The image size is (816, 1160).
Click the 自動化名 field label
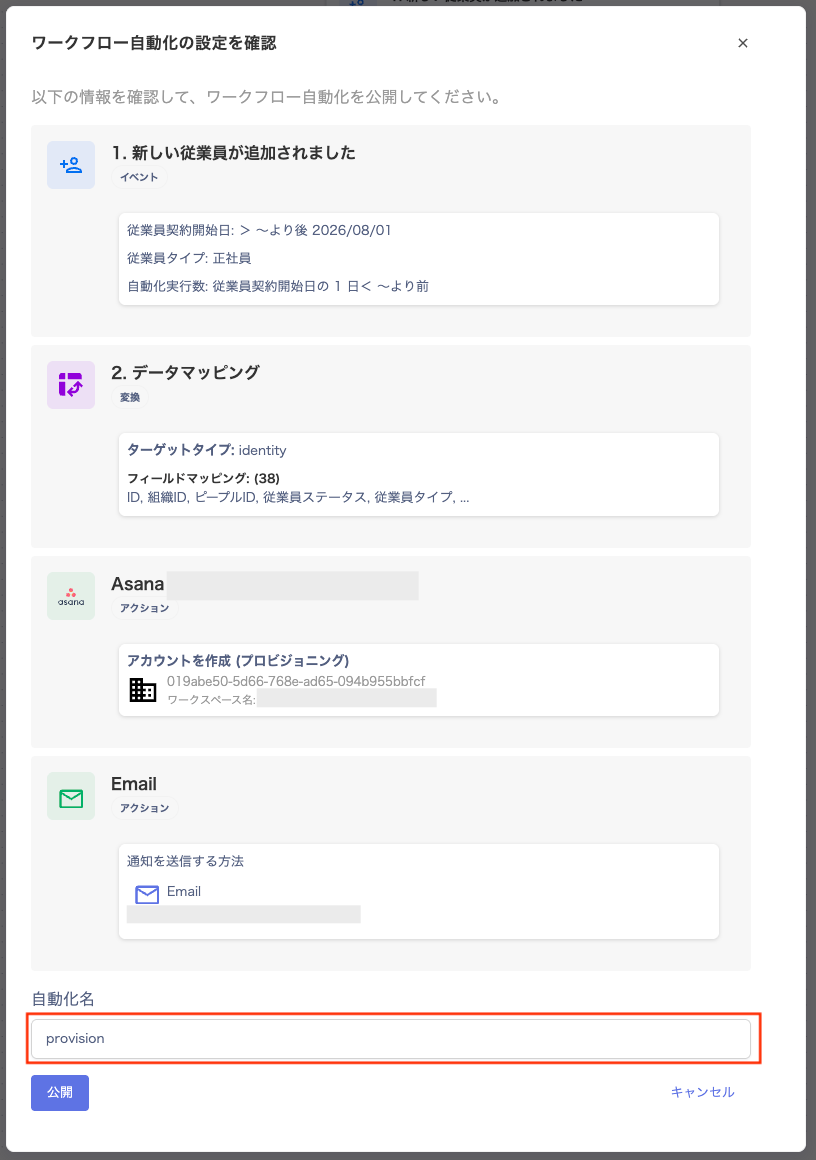coord(63,999)
